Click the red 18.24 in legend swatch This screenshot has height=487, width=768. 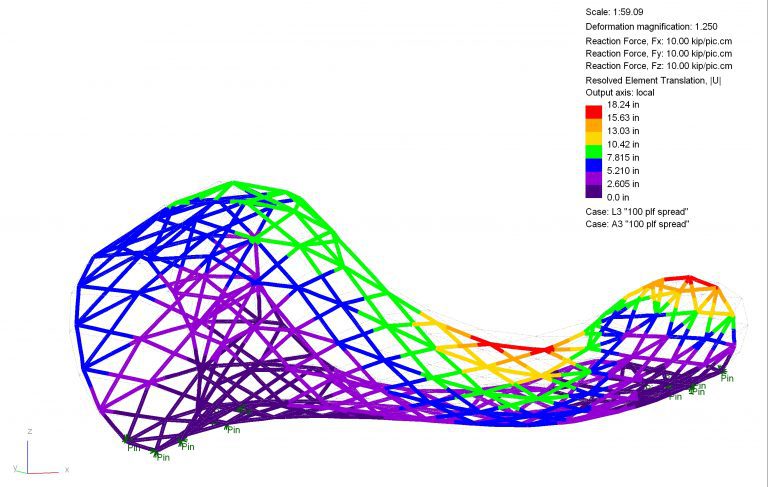tap(595, 111)
